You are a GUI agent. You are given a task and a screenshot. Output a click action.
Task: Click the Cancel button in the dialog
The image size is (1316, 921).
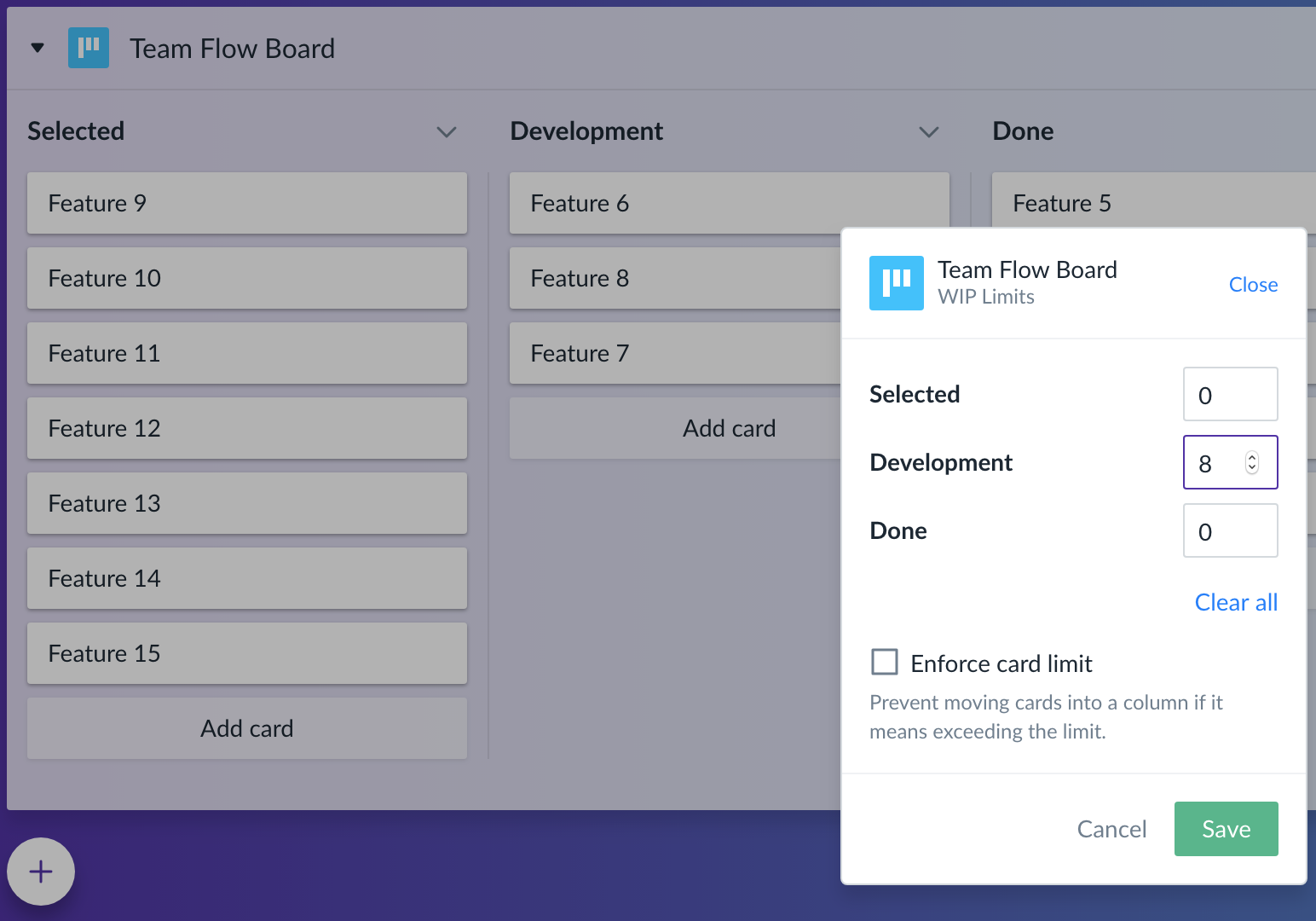point(1111,828)
